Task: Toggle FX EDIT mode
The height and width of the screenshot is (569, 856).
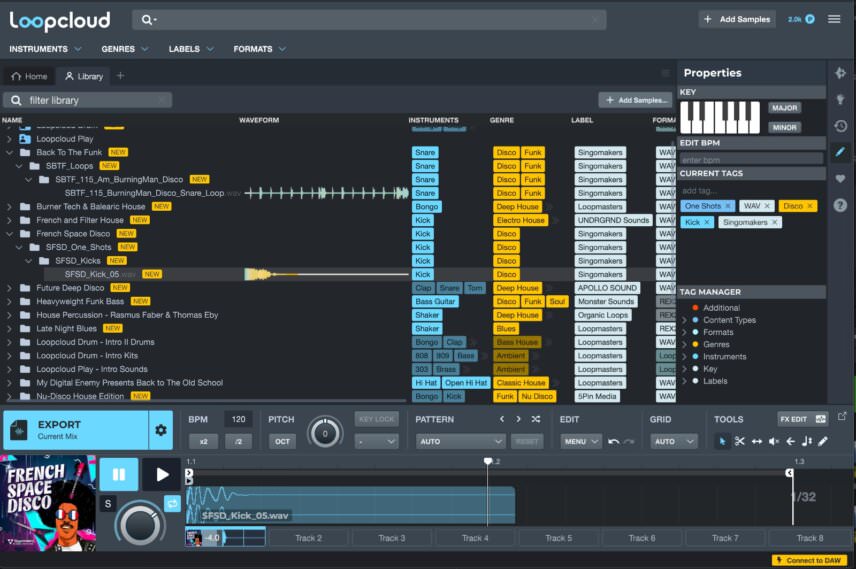Action: click(x=802, y=419)
